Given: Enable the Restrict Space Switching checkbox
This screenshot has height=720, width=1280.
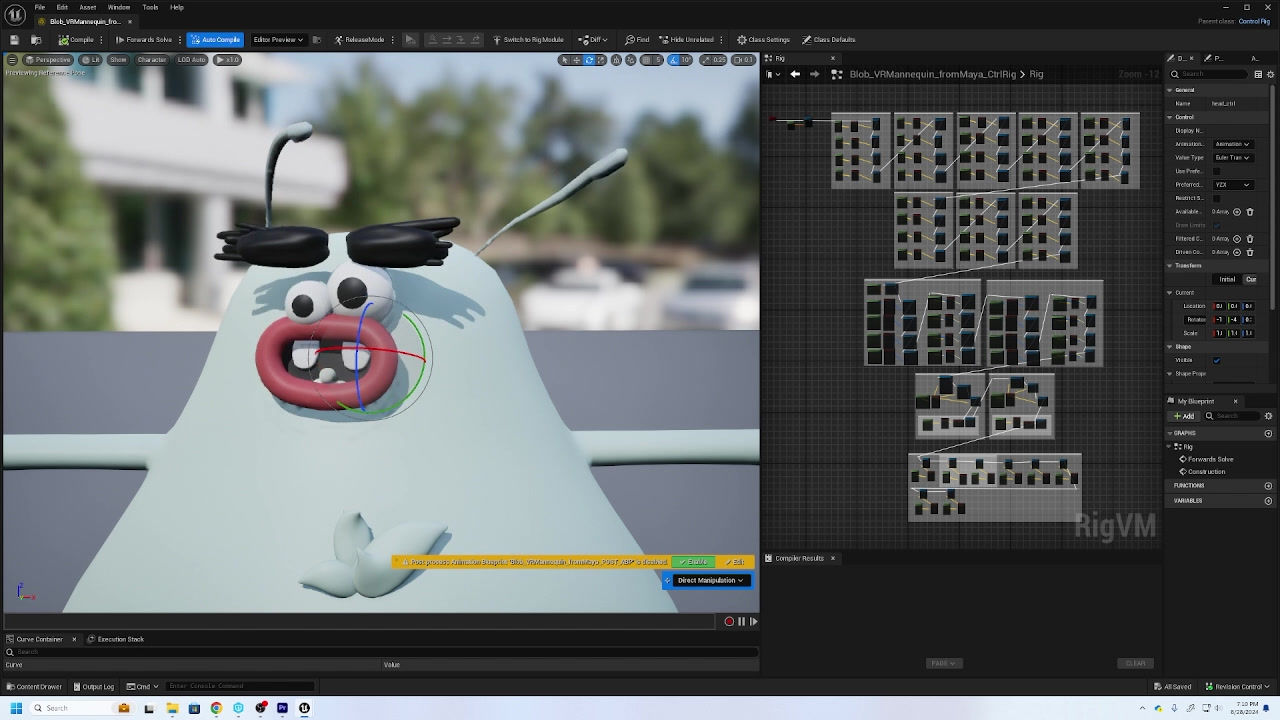Looking at the screenshot, I should coord(1216,198).
